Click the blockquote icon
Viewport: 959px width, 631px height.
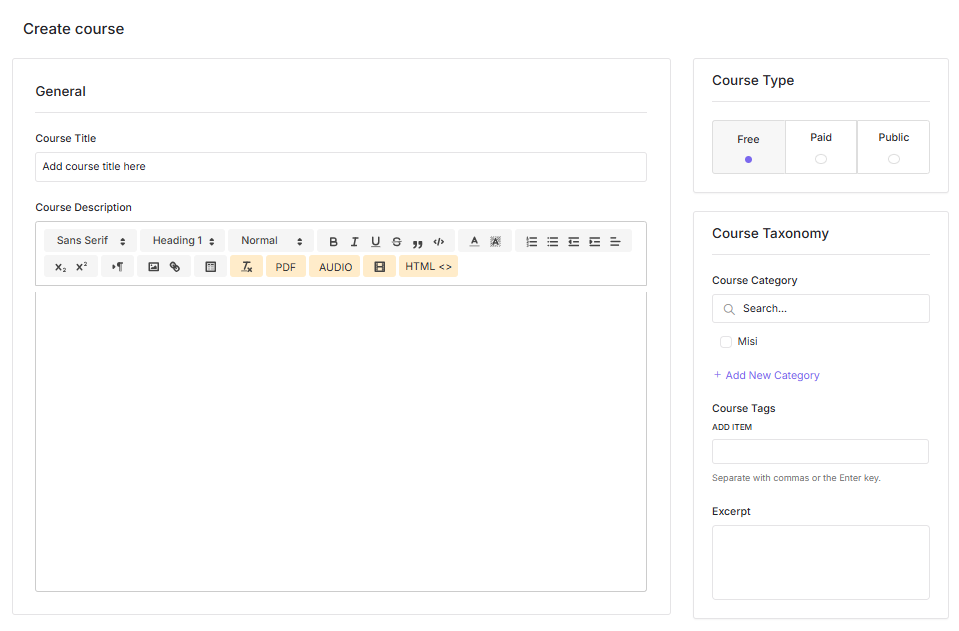[x=417, y=242]
